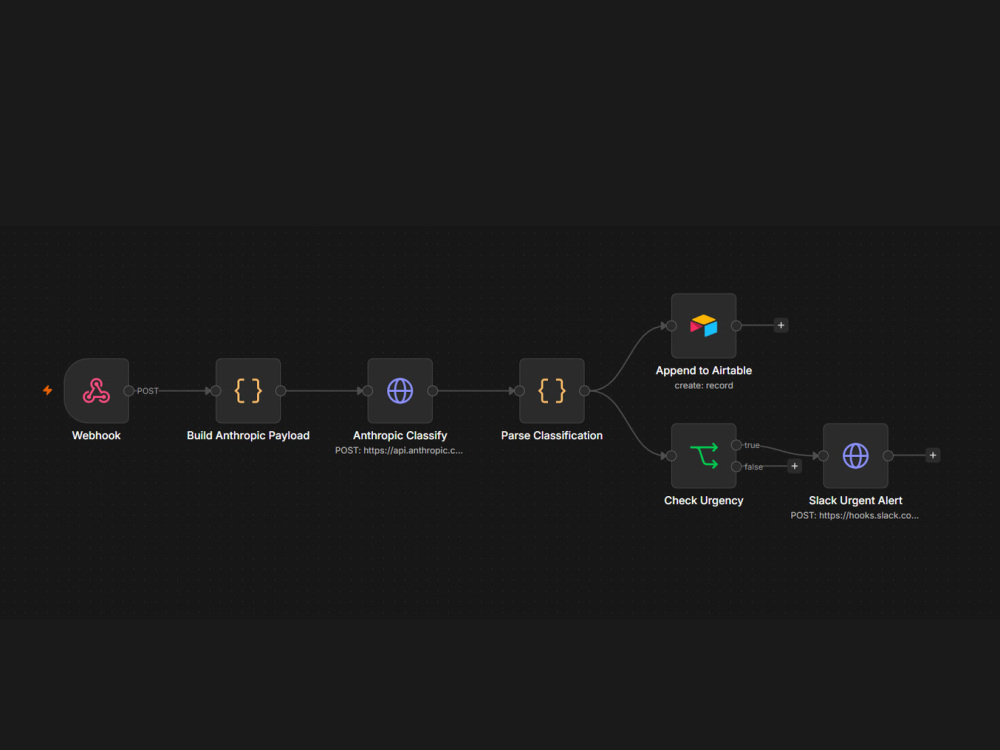Open the Append to Airtable node
The image size is (1000, 750).
click(x=703, y=325)
